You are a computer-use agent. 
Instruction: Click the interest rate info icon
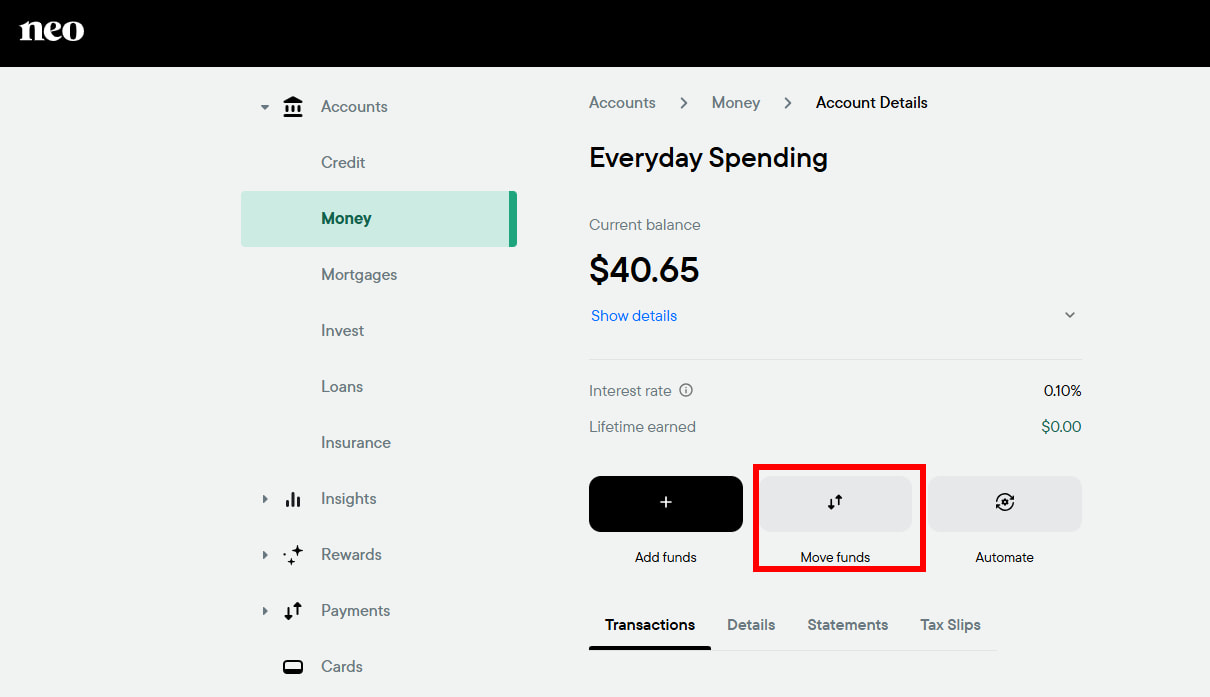pyautogui.click(x=685, y=390)
